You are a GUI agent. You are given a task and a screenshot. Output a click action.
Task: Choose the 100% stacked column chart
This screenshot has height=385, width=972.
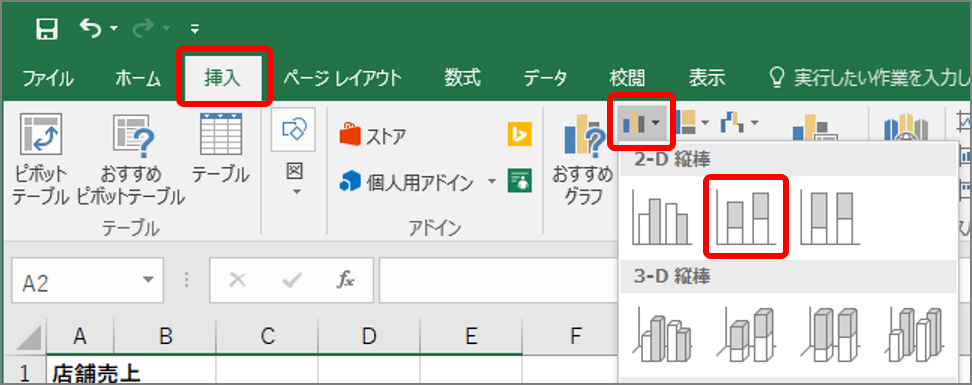(x=831, y=217)
